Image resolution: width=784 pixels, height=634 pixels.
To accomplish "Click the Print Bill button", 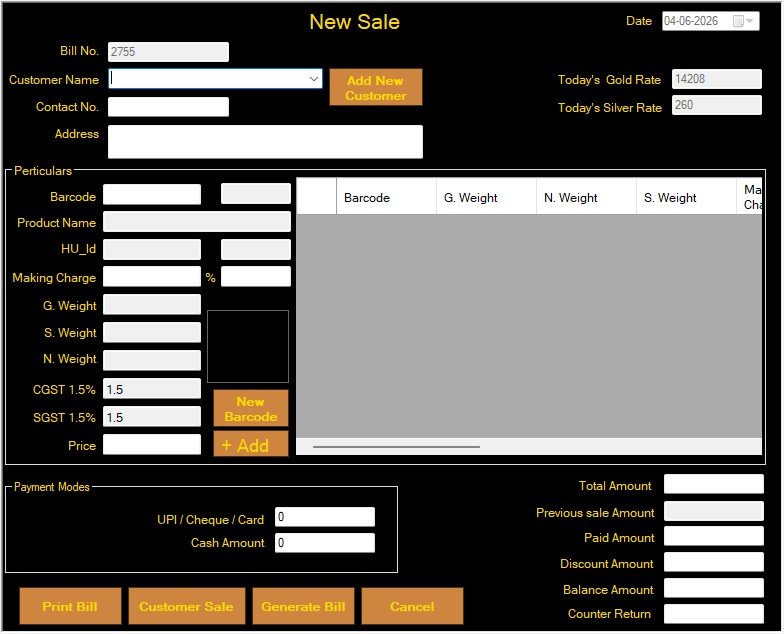I will 70,606.
